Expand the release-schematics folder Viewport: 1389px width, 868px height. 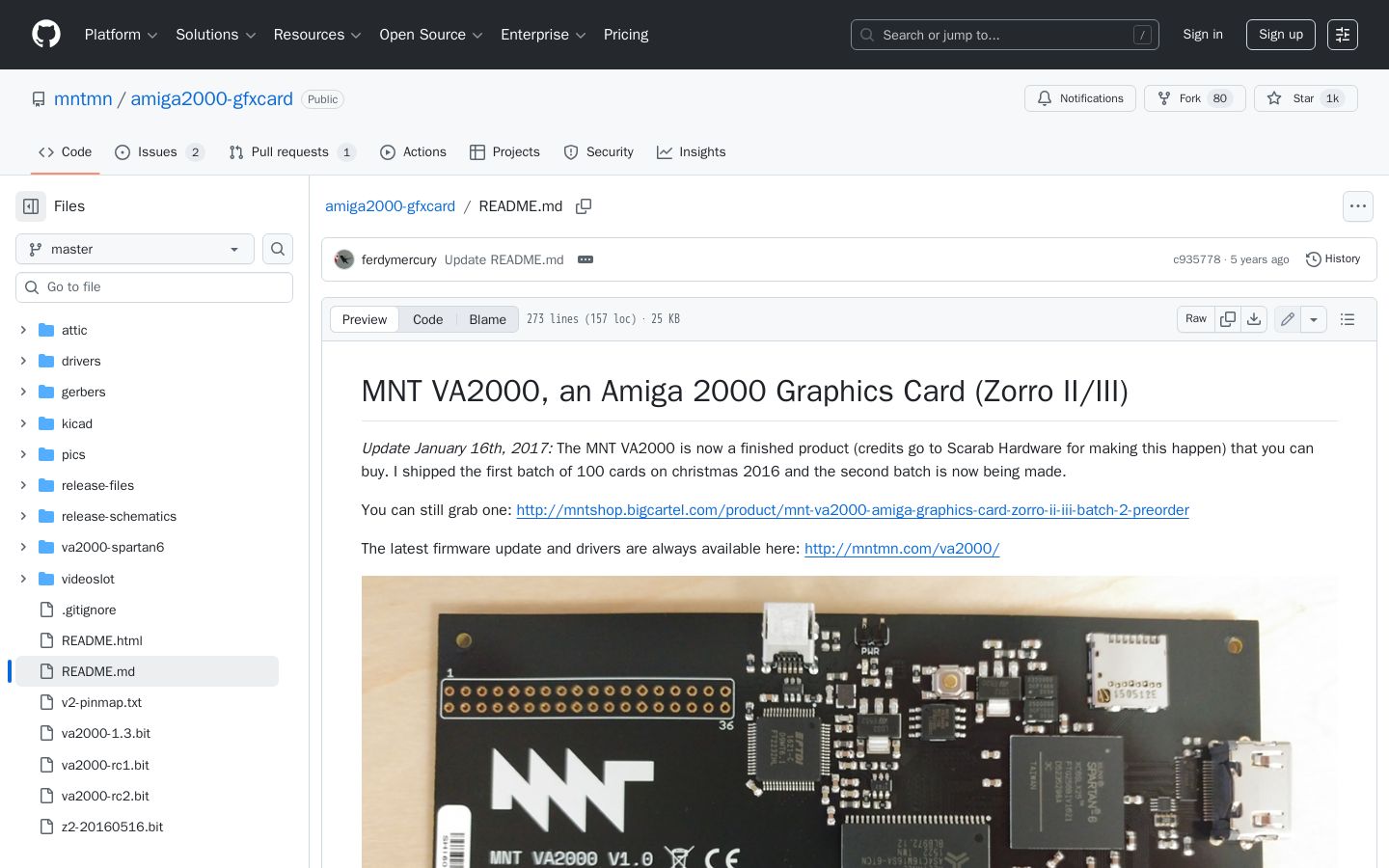coord(23,516)
